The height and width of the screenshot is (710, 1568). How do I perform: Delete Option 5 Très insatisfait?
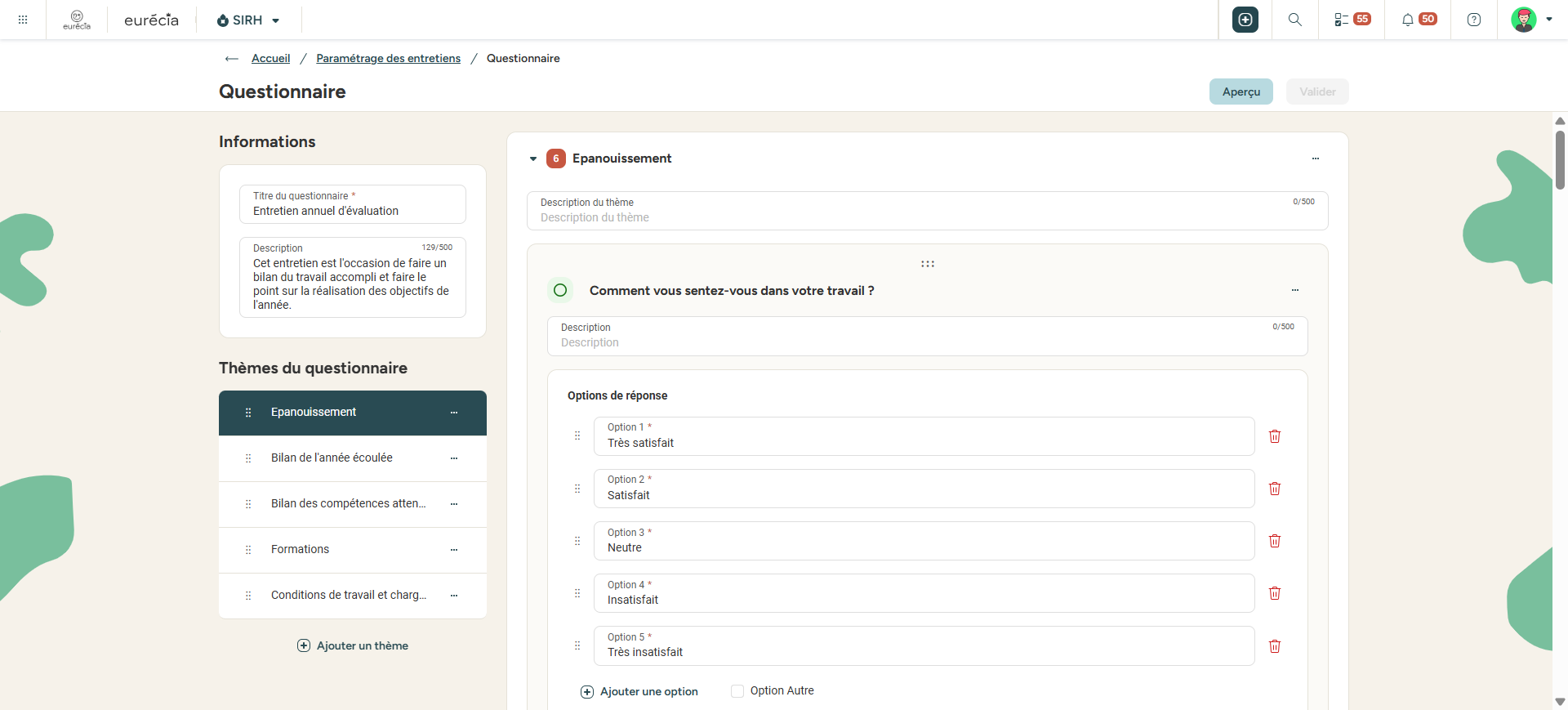coord(1275,646)
